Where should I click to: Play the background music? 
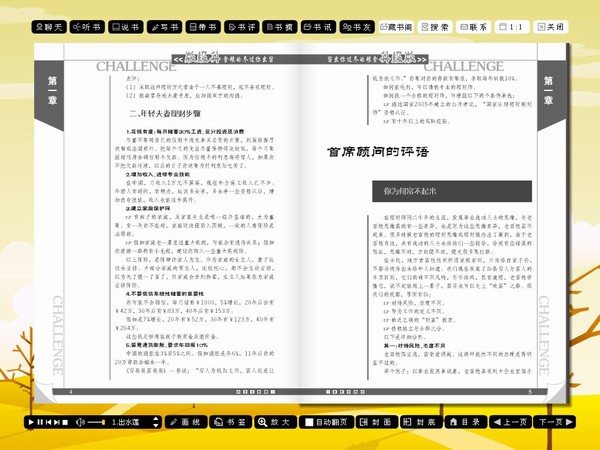(31, 422)
